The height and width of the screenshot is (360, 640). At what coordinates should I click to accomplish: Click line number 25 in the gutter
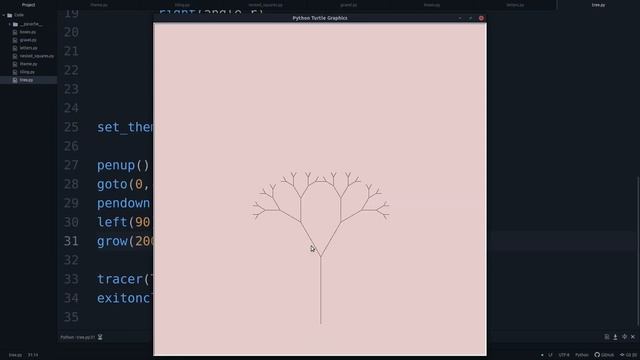(x=71, y=127)
